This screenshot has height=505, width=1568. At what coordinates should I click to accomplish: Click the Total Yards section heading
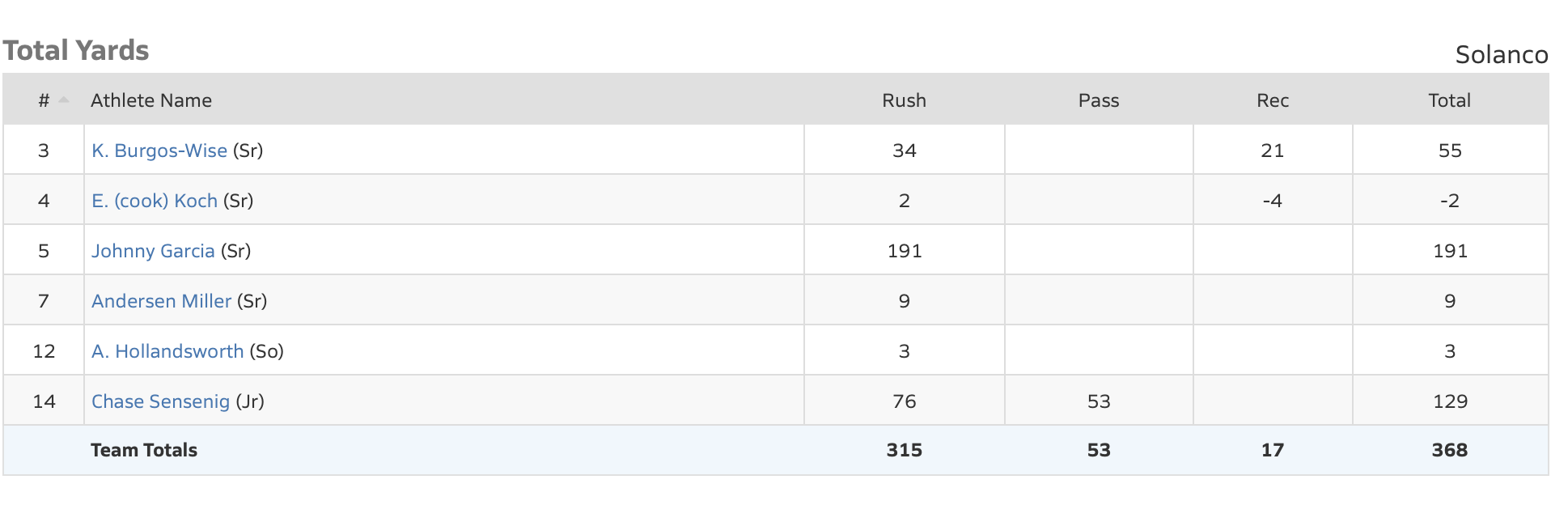click(x=76, y=50)
